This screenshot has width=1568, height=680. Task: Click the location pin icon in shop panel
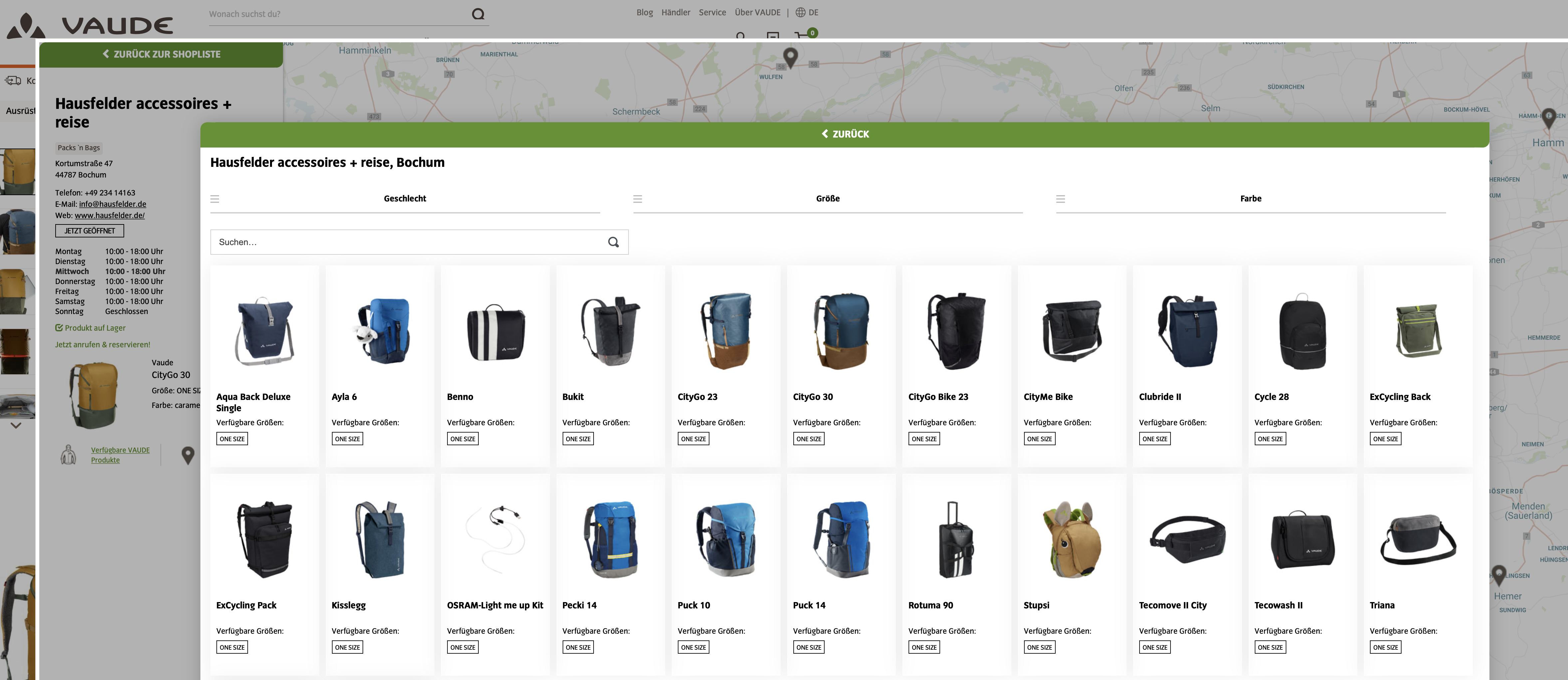click(x=188, y=455)
